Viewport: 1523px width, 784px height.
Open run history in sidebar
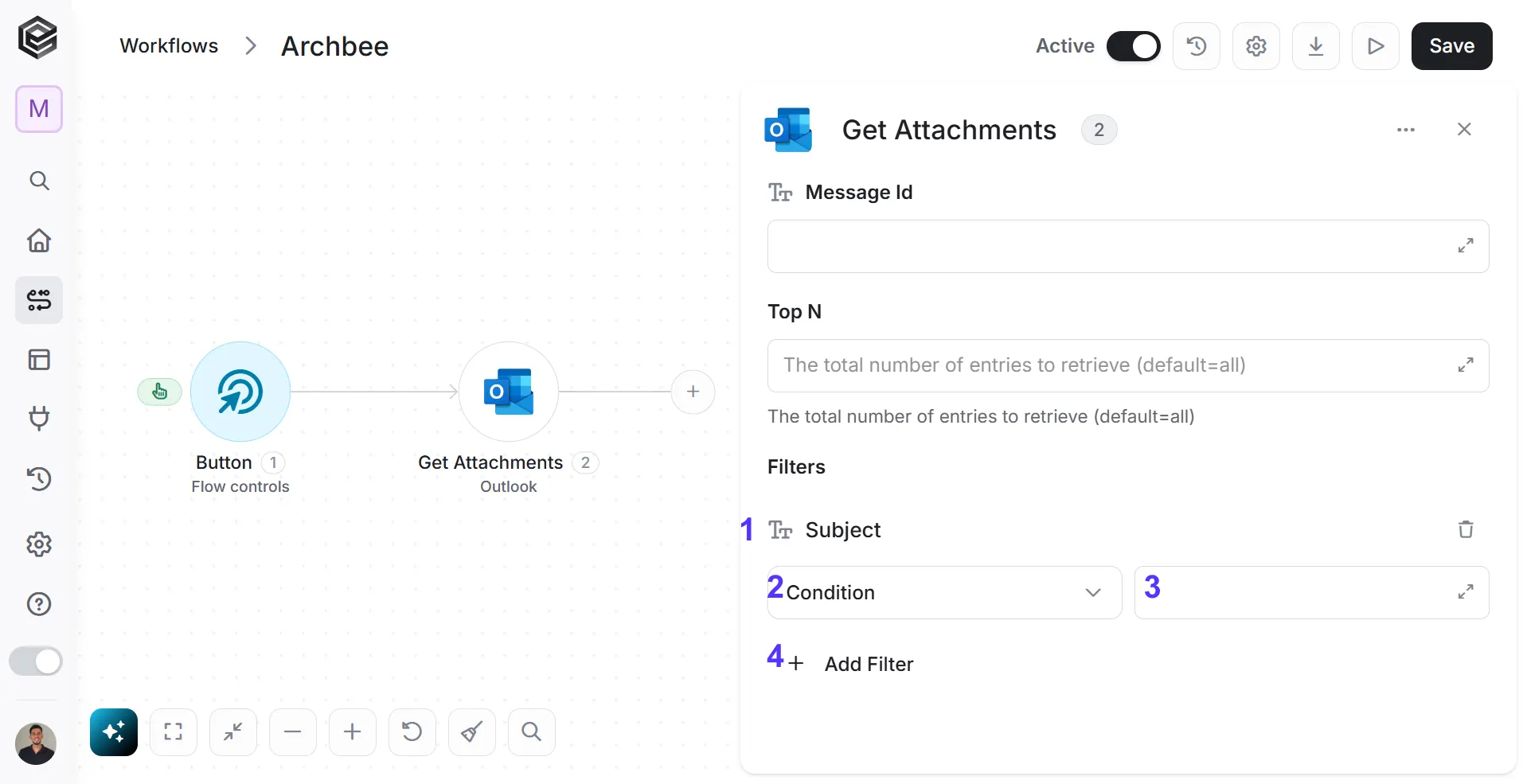39,478
